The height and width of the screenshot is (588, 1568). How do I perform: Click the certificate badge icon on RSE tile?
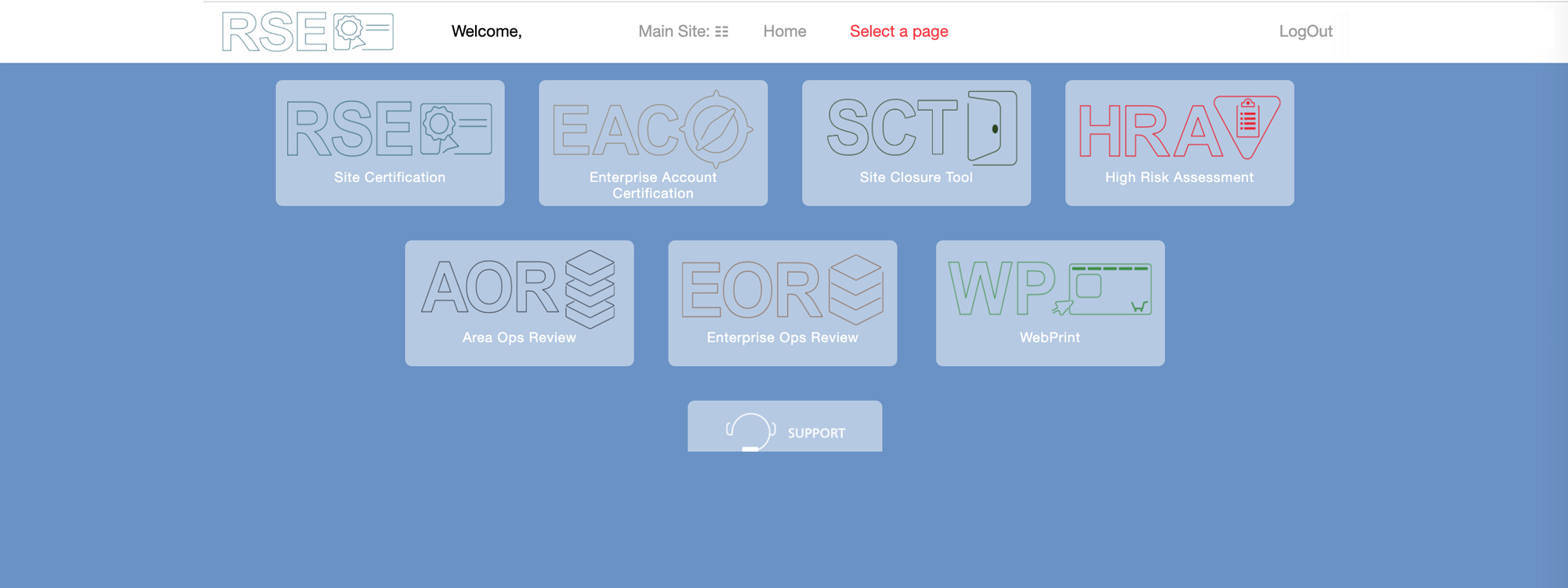(456, 129)
